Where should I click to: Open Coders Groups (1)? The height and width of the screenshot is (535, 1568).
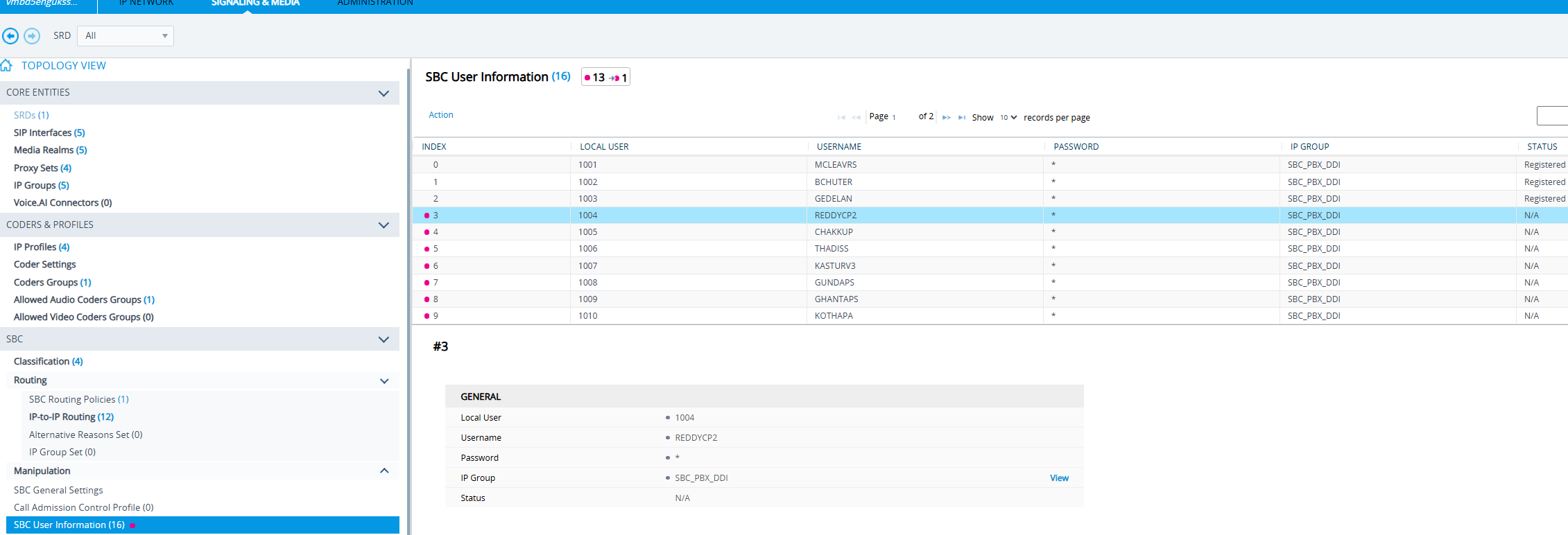click(53, 282)
